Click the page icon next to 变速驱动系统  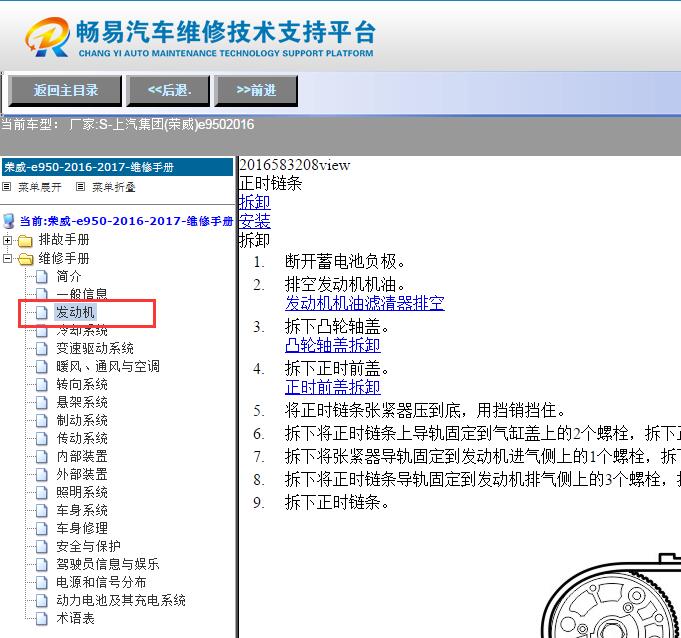point(42,349)
